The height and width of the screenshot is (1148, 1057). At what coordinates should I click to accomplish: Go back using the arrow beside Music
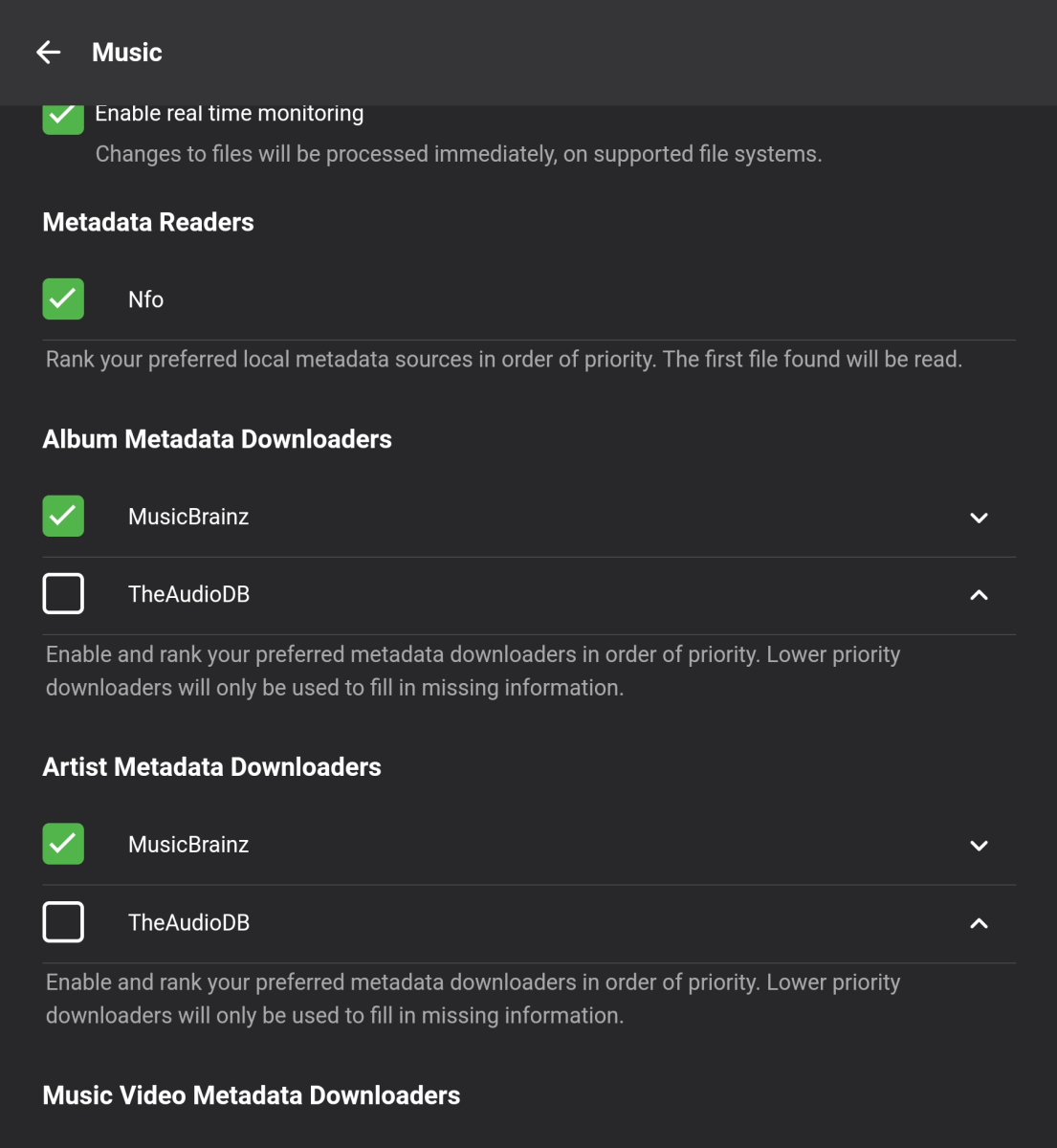49,53
